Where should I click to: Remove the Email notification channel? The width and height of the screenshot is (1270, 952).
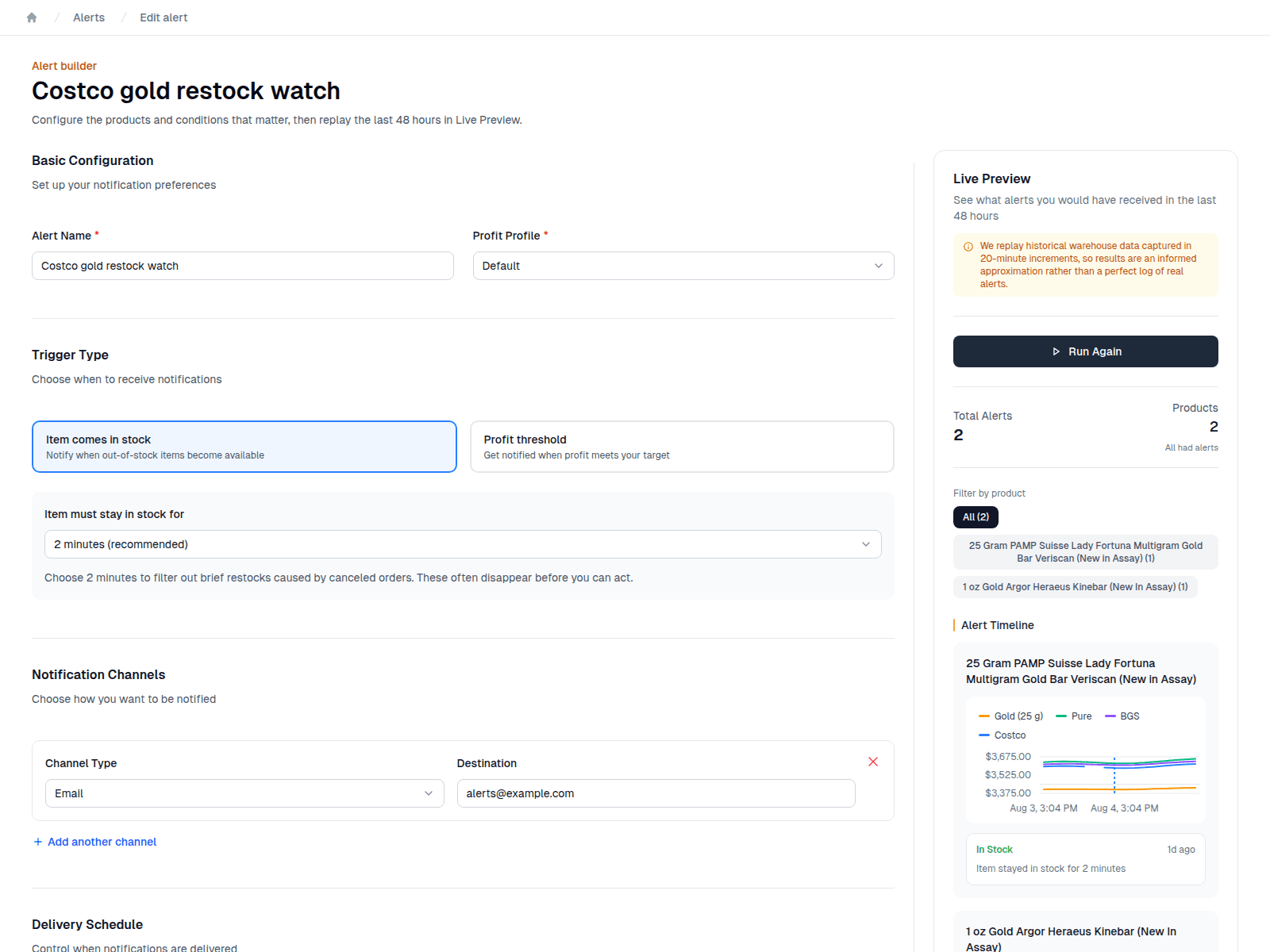[x=873, y=762]
